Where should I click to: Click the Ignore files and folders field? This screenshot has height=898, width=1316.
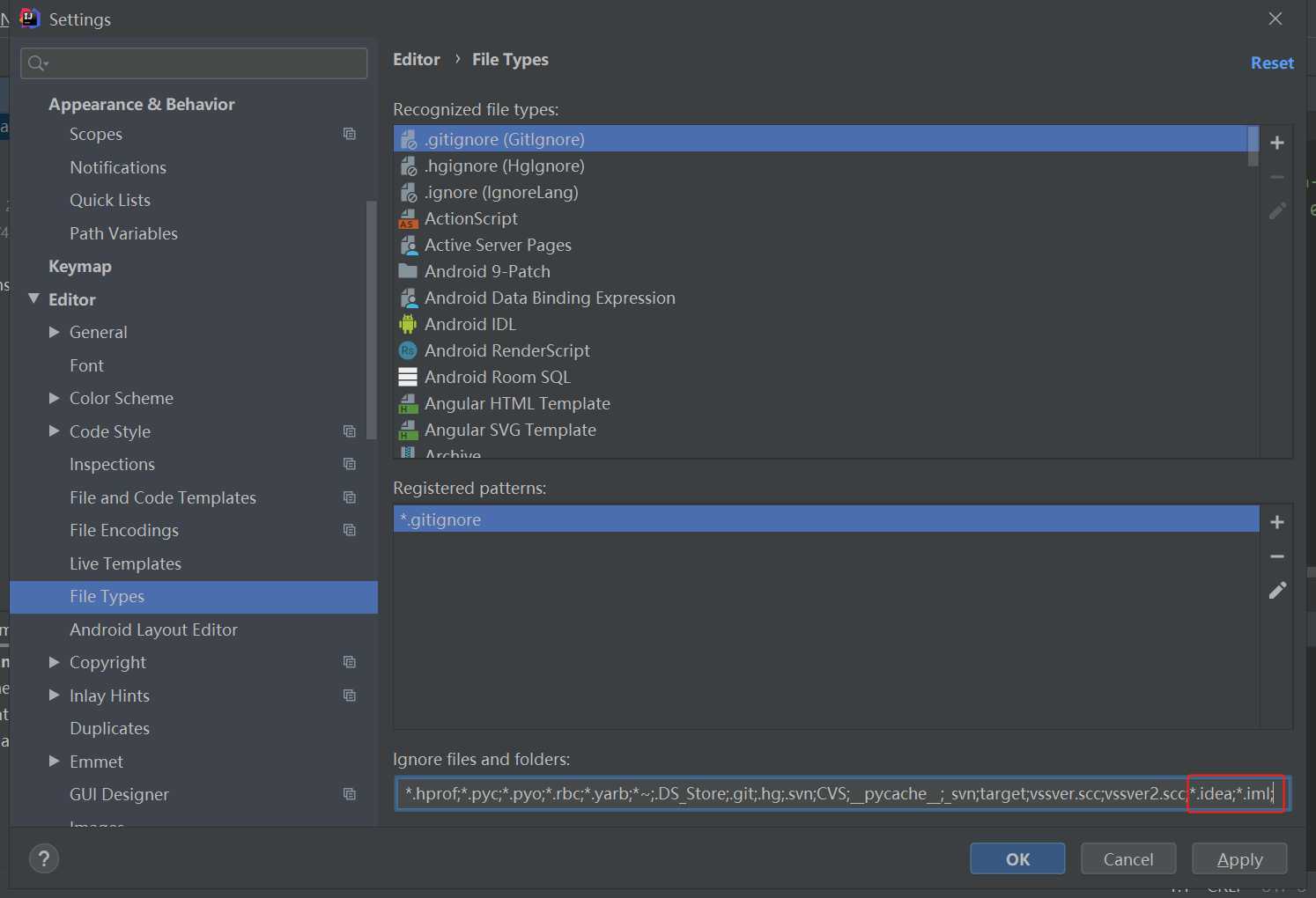843,793
